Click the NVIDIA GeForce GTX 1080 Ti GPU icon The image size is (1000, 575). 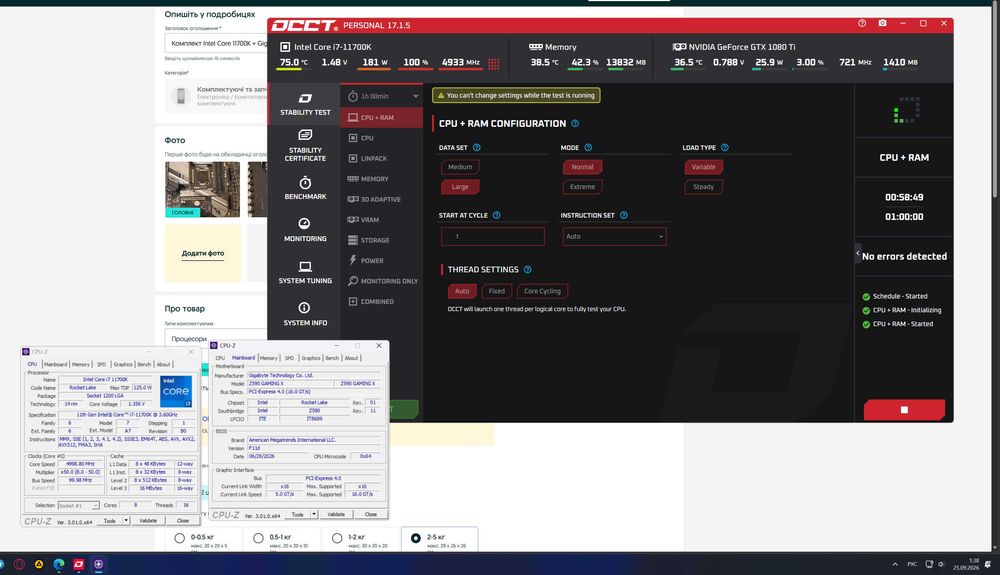click(679, 47)
